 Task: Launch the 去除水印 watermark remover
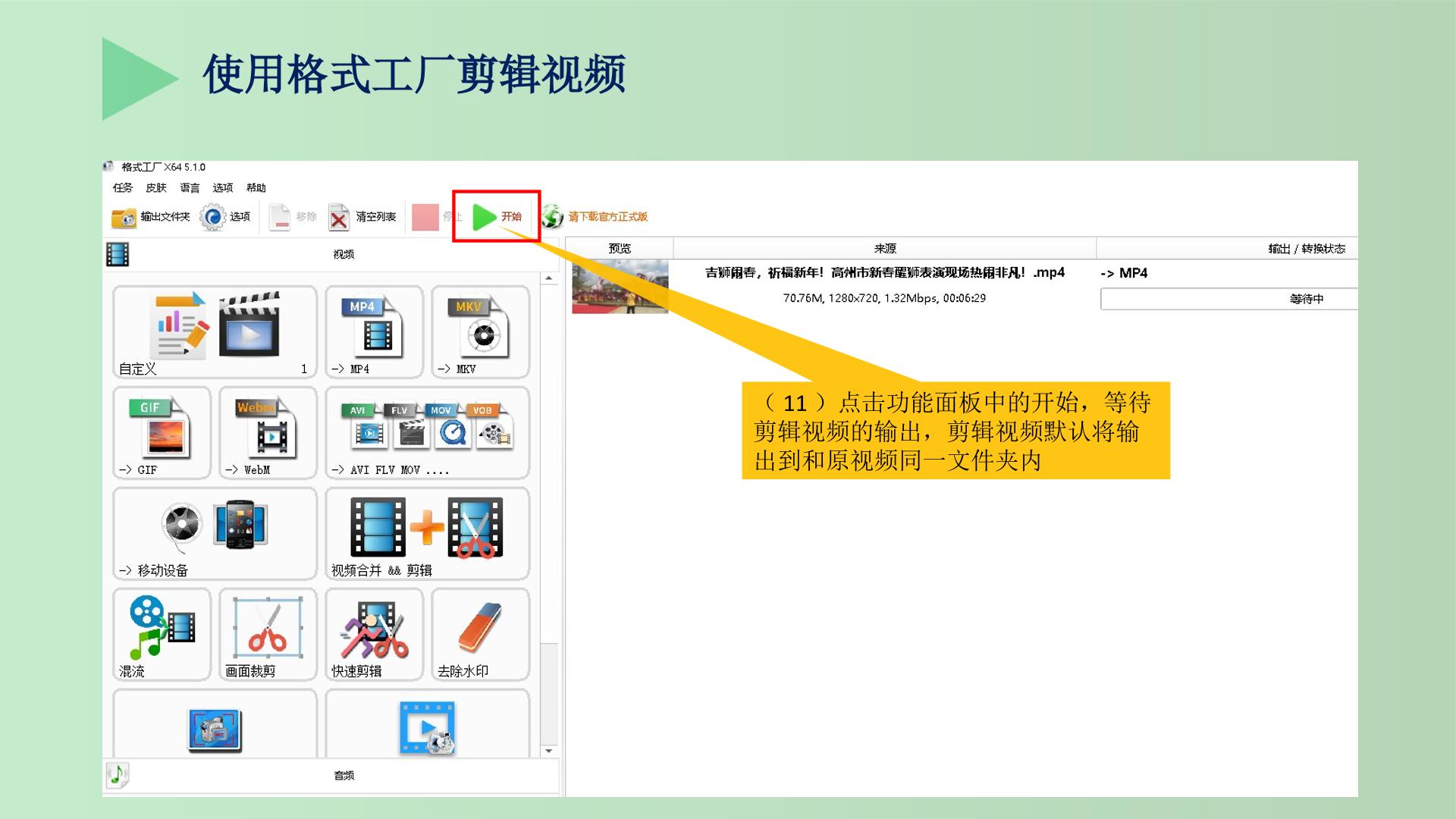pyautogui.click(x=480, y=635)
